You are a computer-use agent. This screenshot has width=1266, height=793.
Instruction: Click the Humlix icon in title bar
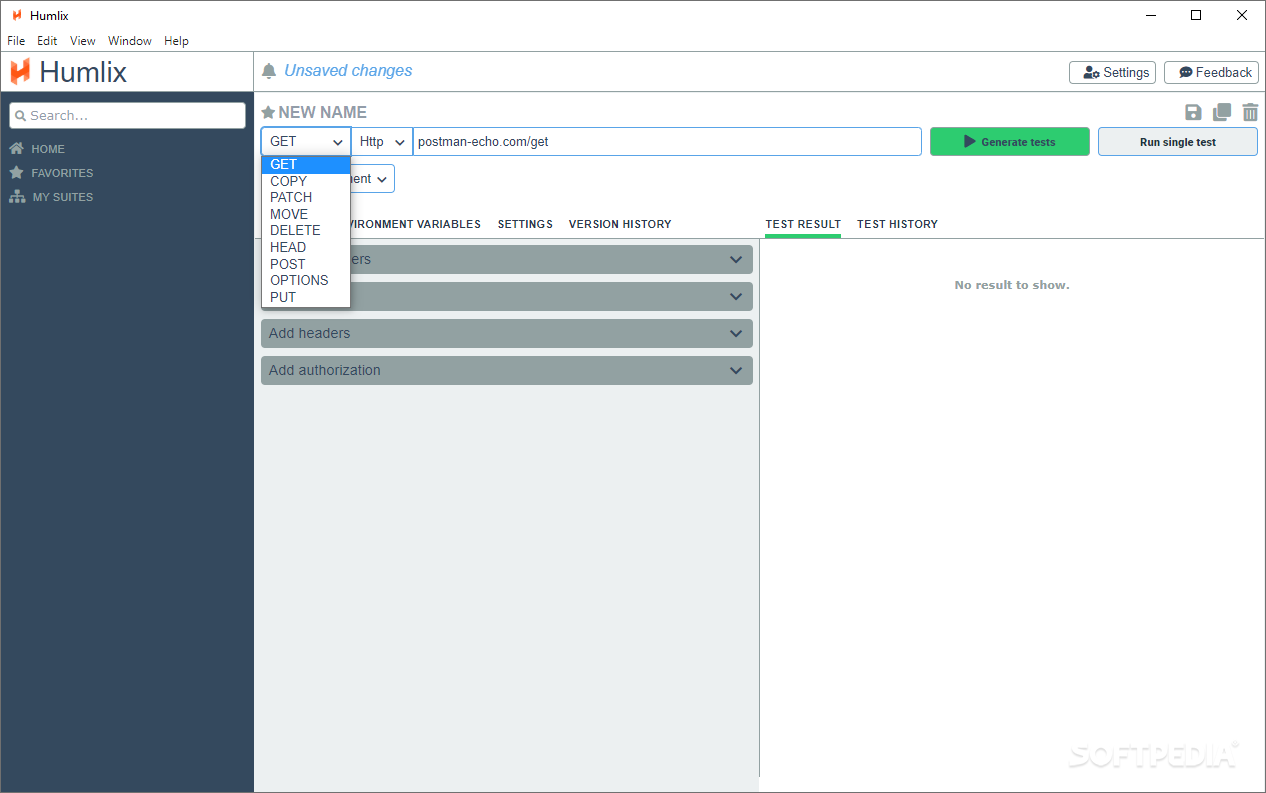tap(17, 15)
